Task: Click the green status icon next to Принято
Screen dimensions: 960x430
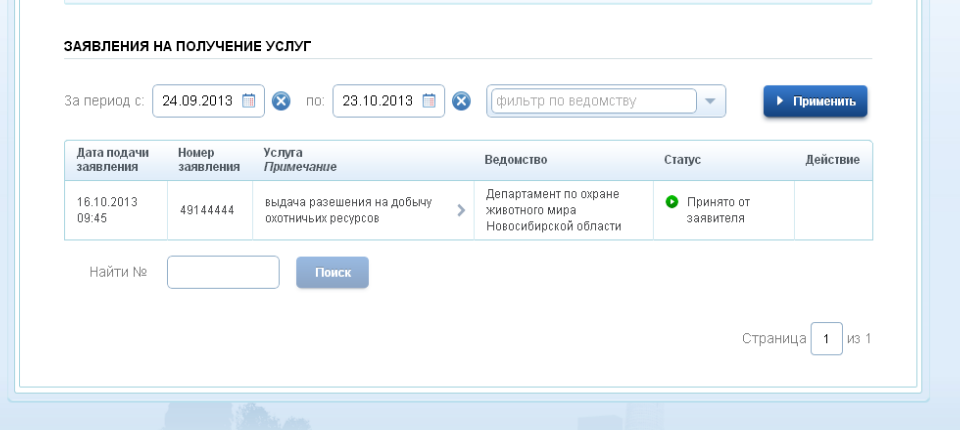Action: (672, 202)
